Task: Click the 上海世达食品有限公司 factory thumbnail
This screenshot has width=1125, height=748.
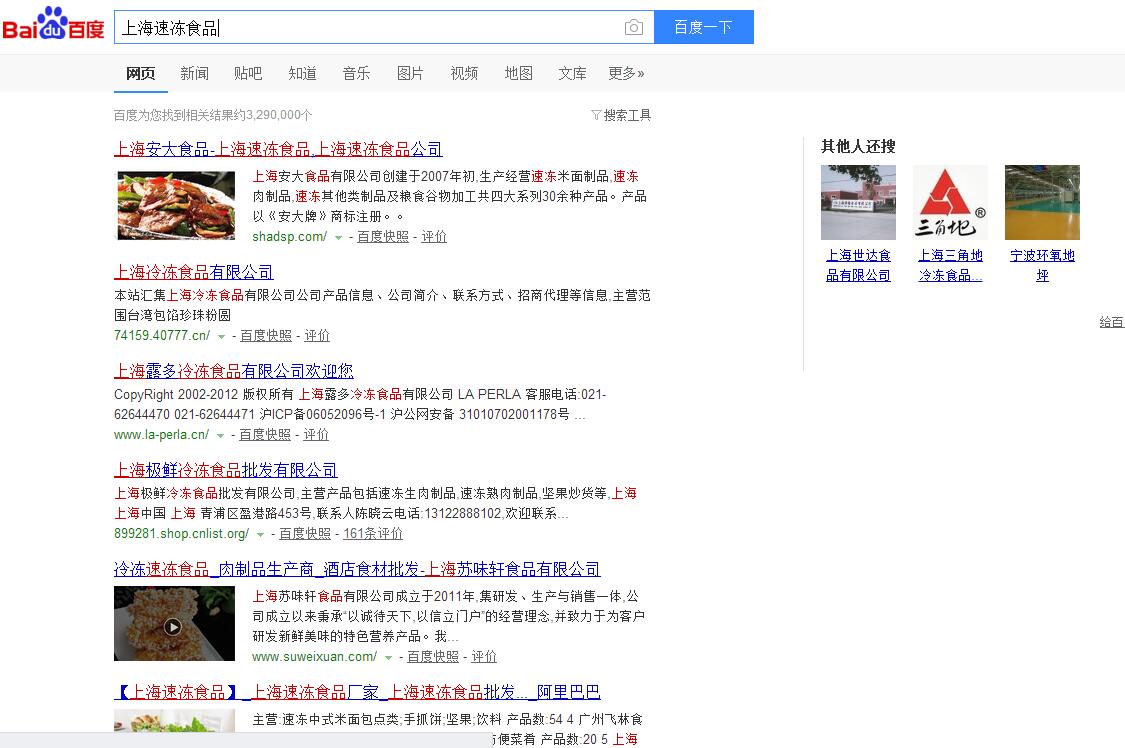Action: (858, 202)
